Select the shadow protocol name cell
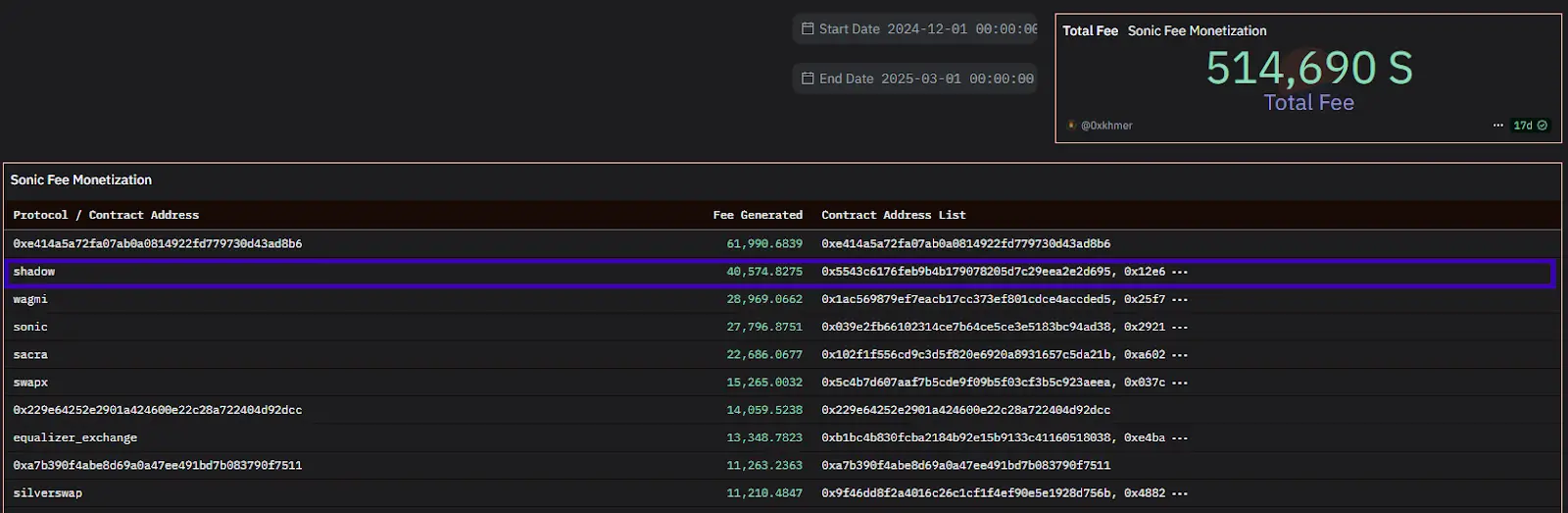The height and width of the screenshot is (513, 1568). pos(34,272)
